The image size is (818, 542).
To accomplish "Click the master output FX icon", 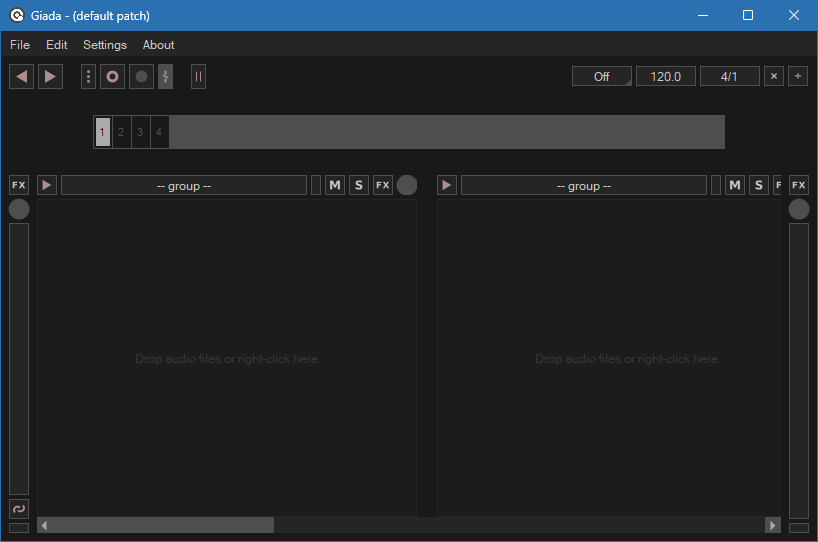I will click(x=798, y=185).
